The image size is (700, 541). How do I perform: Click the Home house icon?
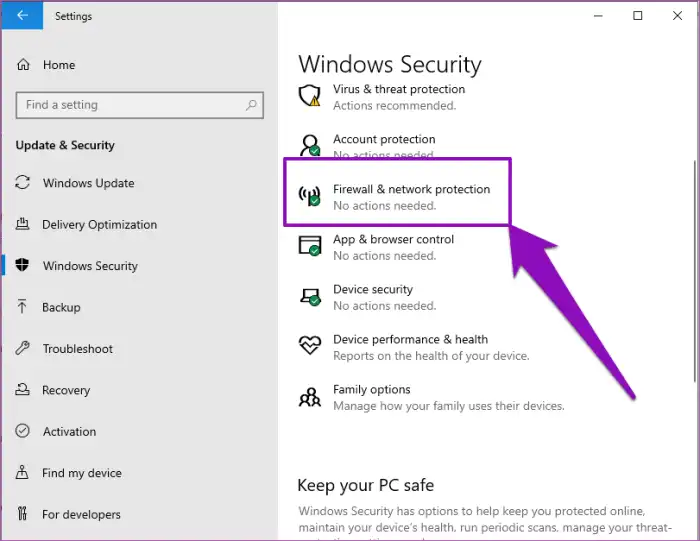23,65
